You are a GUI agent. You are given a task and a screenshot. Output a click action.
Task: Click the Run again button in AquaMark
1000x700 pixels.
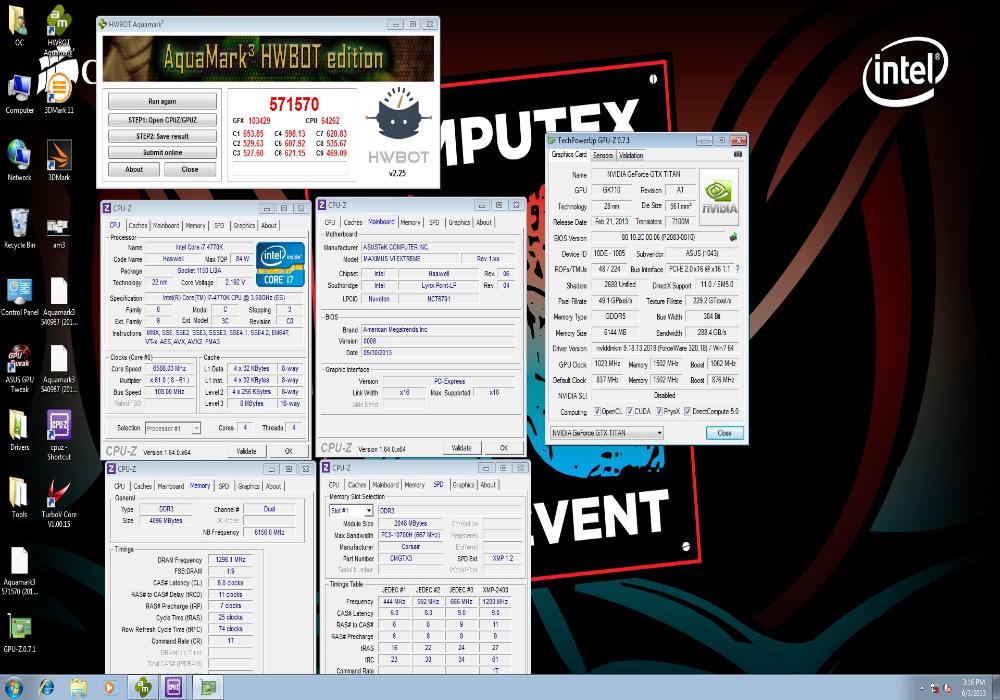point(162,101)
